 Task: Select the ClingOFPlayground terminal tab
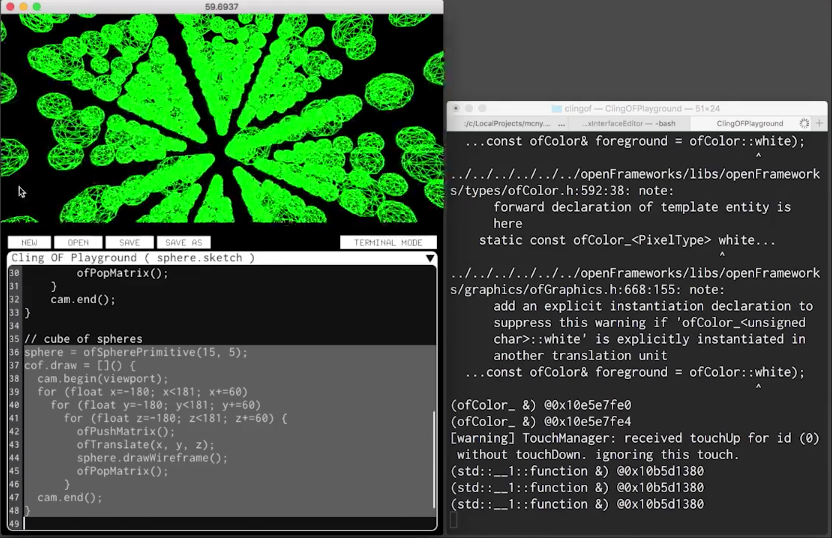[749, 124]
